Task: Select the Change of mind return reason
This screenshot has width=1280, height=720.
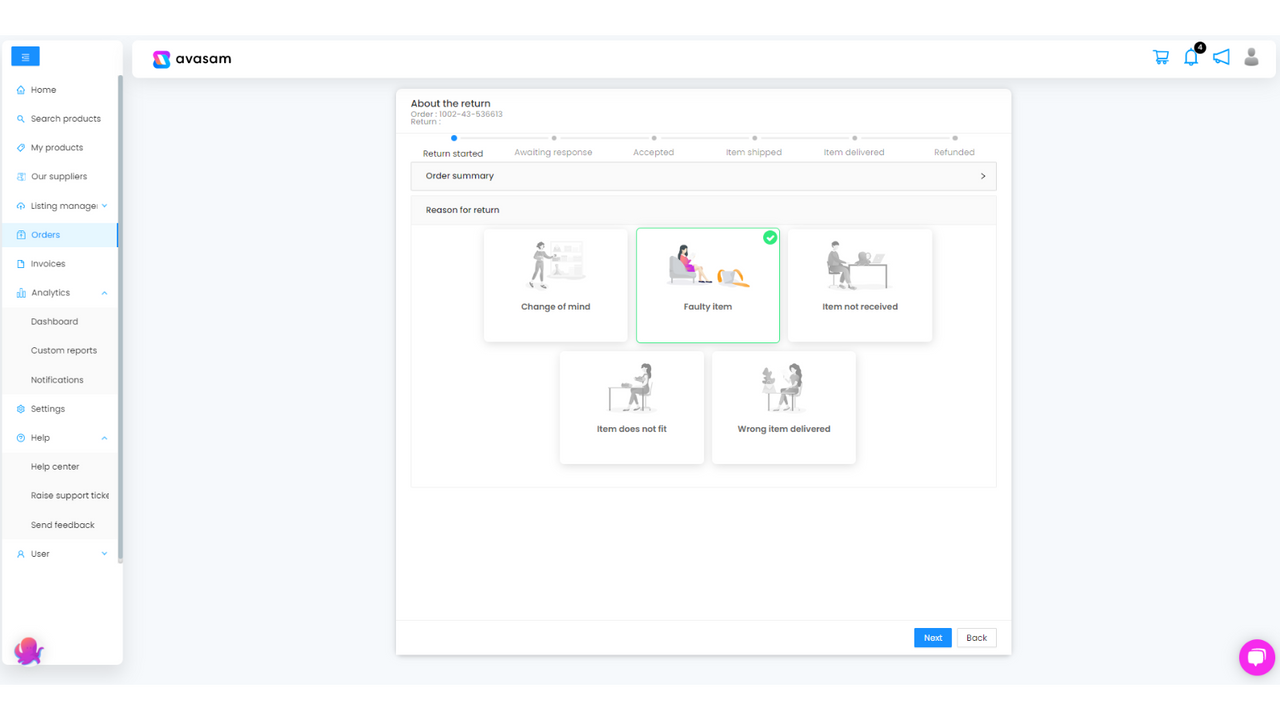Action: pos(555,285)
